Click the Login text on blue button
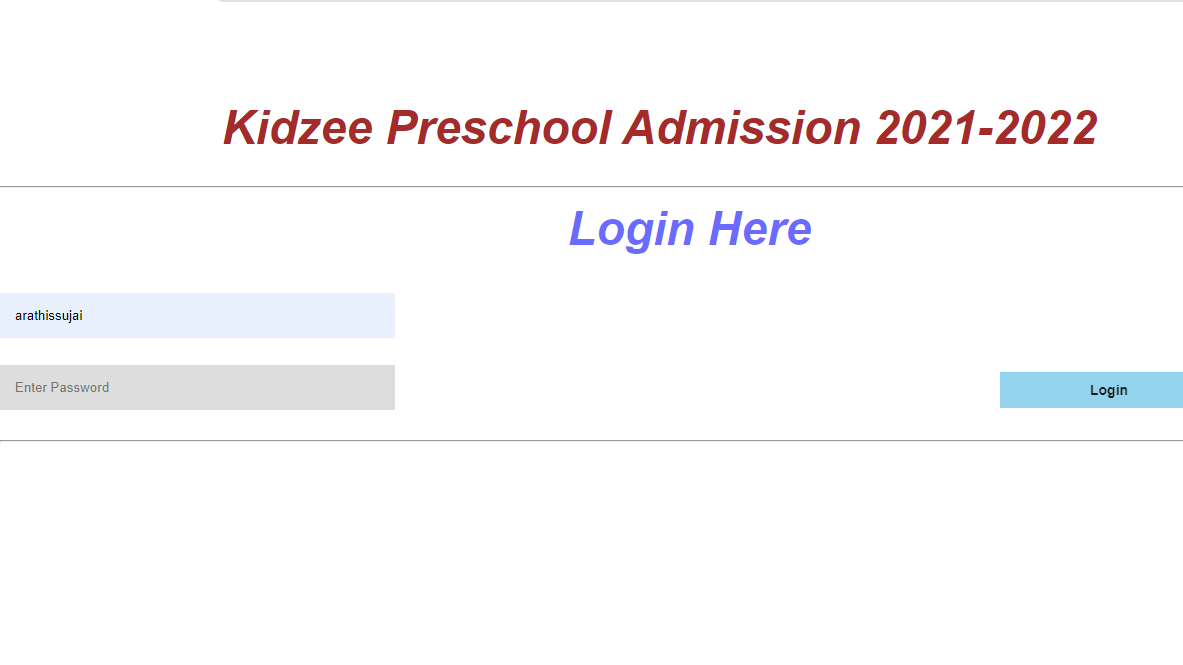 click(x=1108, y=390)
